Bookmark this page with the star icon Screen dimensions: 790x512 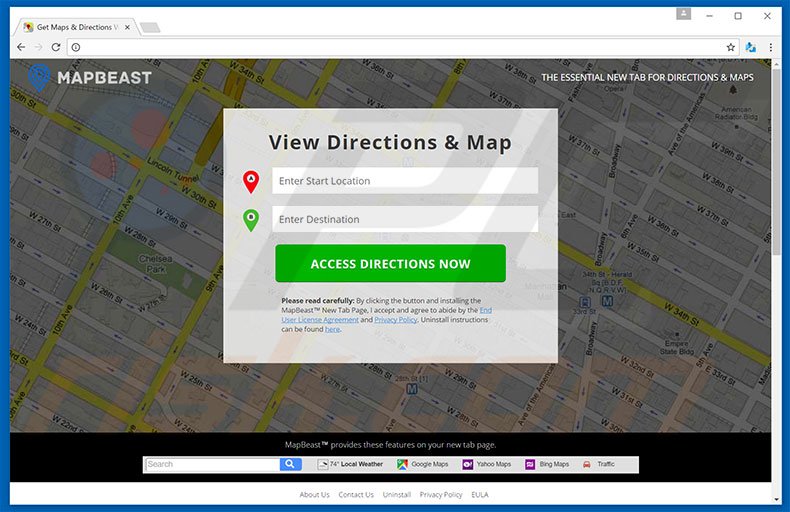coord(731,47)
